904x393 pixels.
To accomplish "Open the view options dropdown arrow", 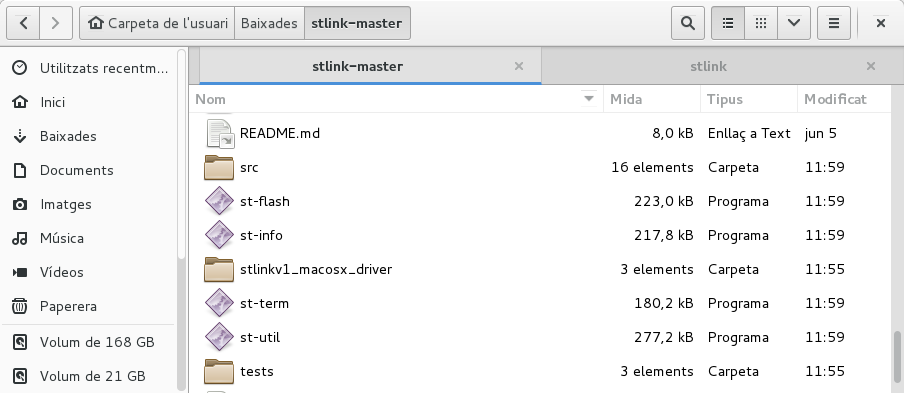I will (794, 23).
